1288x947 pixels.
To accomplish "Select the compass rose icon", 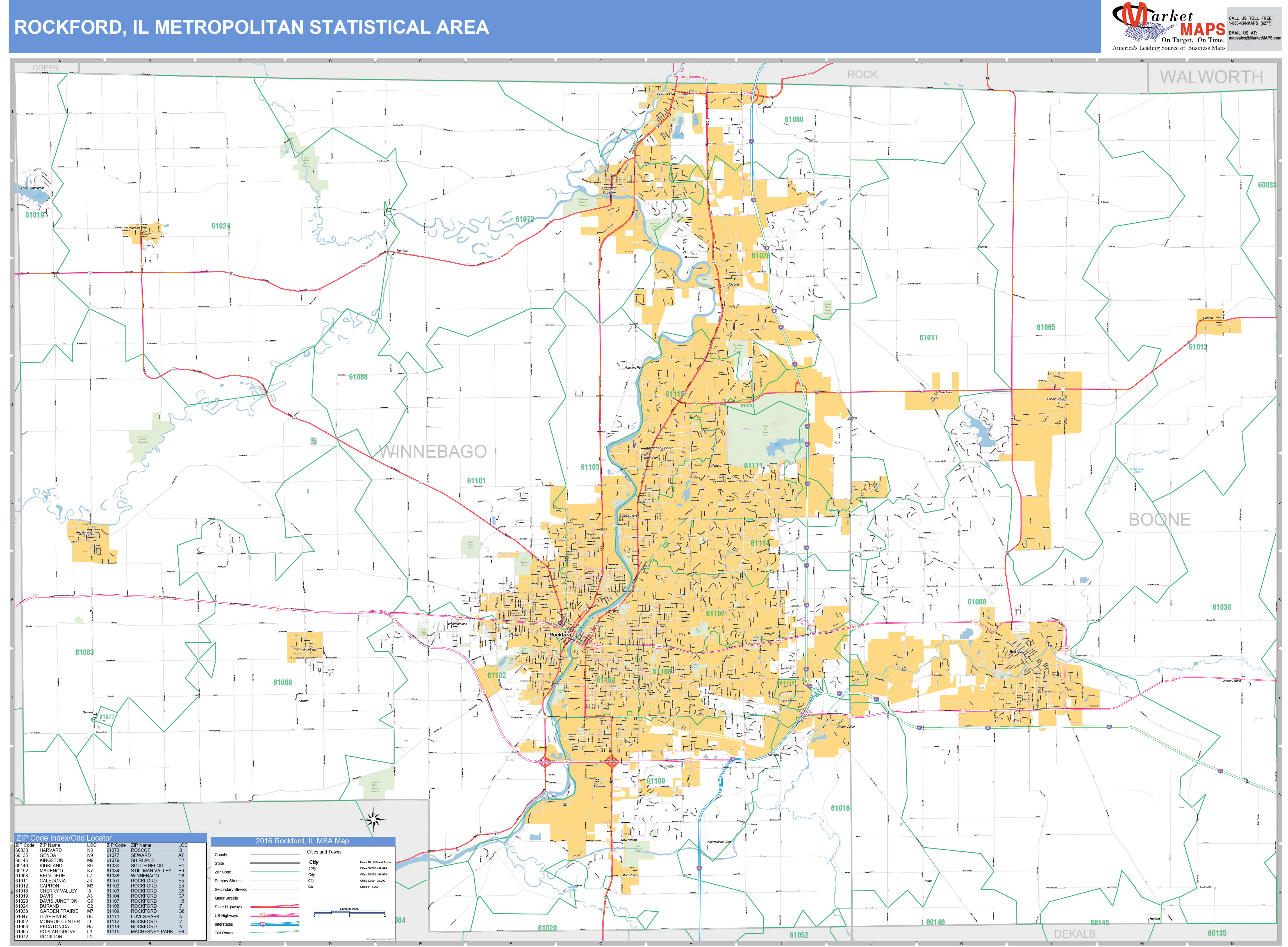I will coord(373,820).
